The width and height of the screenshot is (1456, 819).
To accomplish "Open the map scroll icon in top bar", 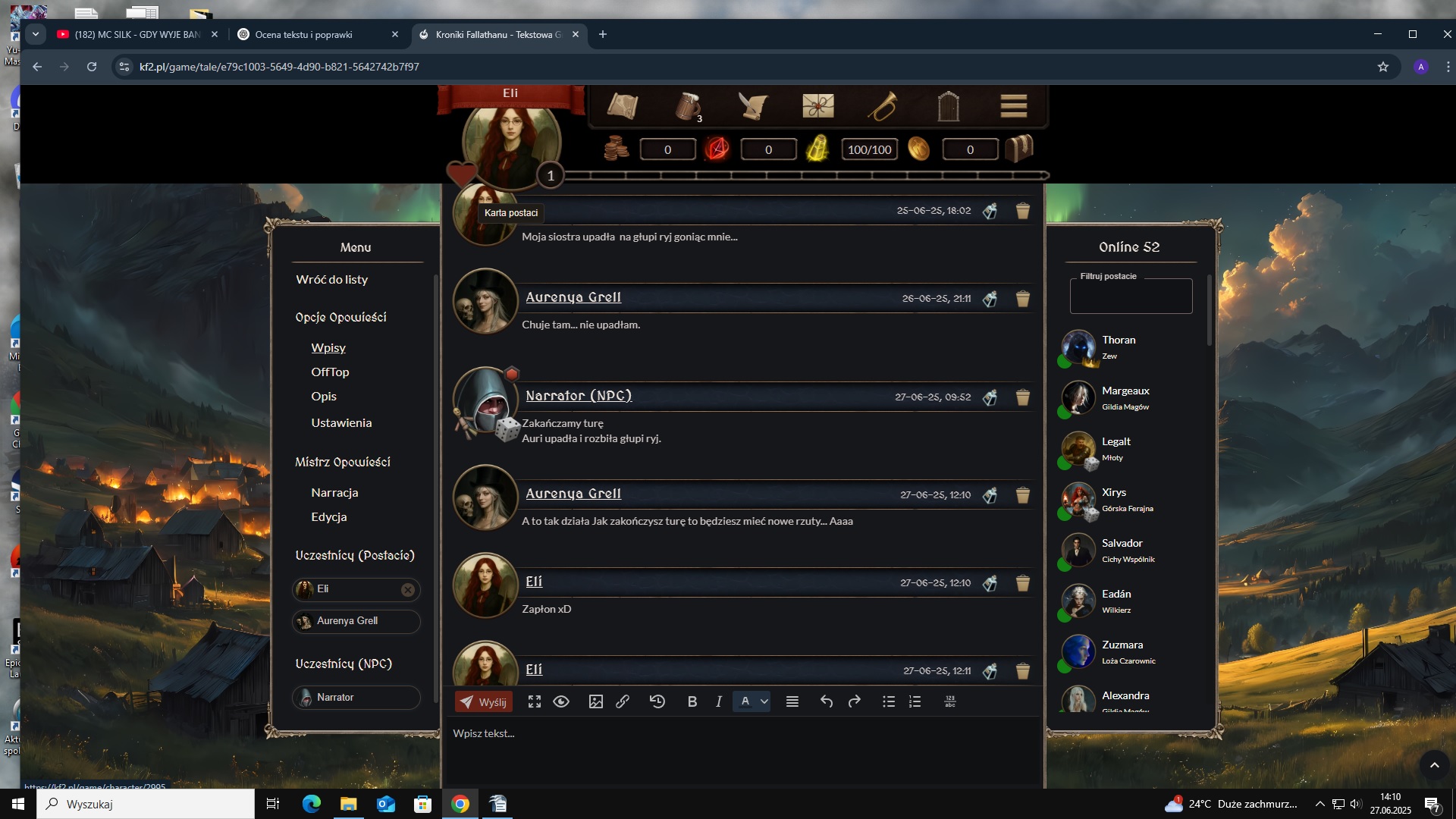I will point(622,106).
